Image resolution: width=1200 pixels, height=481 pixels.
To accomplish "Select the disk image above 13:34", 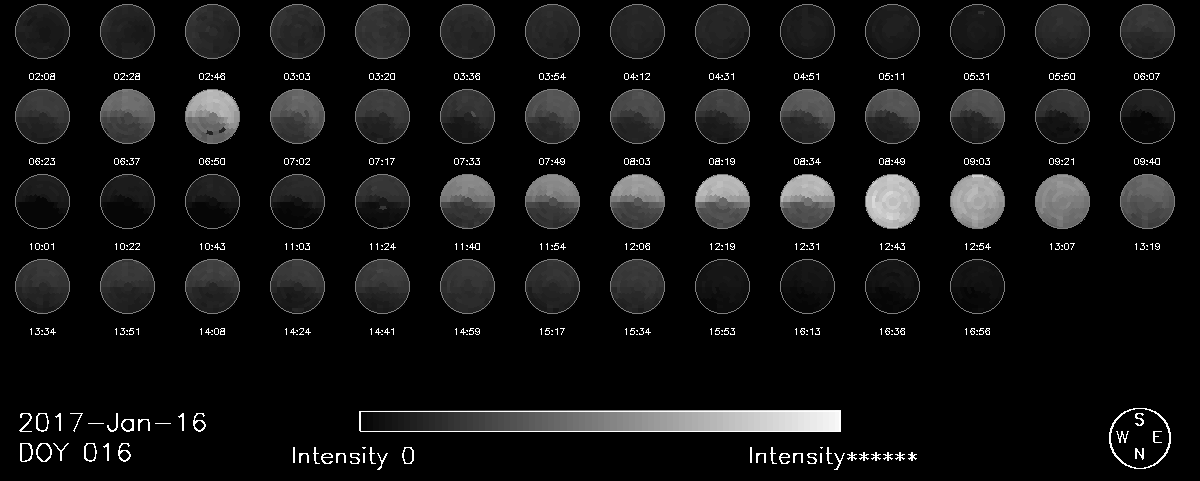I will pyautogui.click(x=42, y=288).
